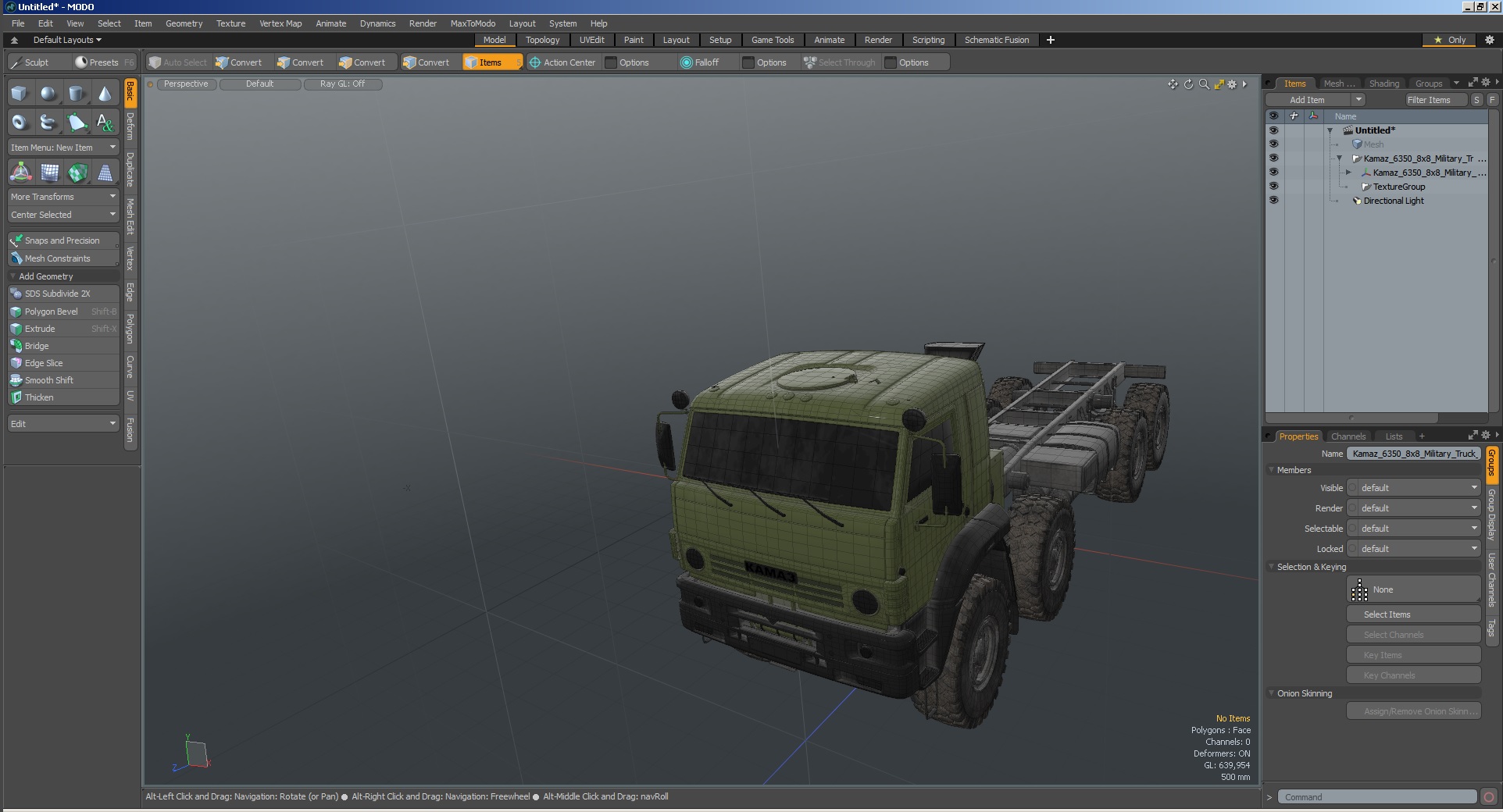The width and height of the screenshot is (1503, 812).
Task: Switch to the Topology layout tab
Action: 542,40
